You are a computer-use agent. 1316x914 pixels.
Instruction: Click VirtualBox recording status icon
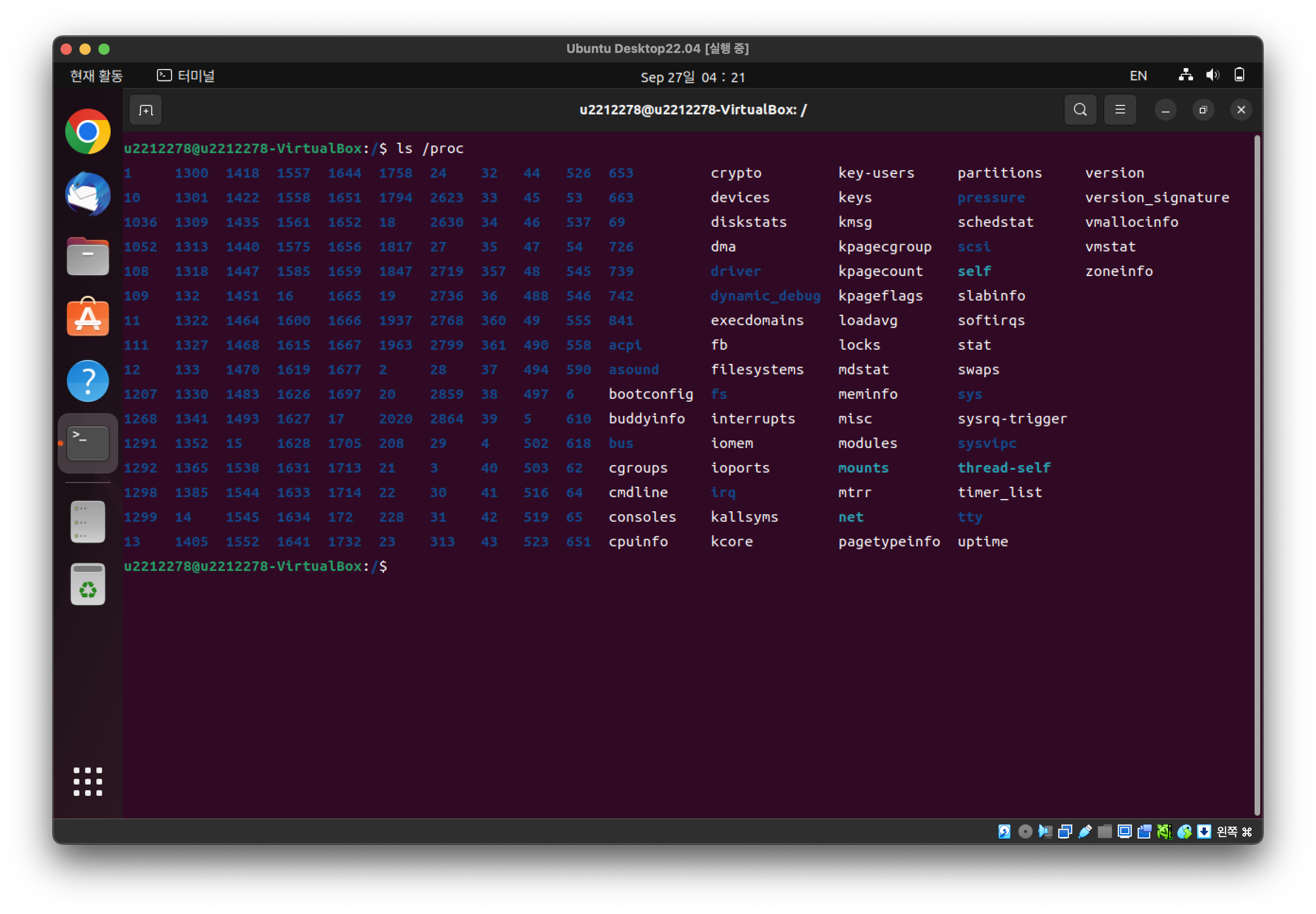click(x=1143, y=832)
